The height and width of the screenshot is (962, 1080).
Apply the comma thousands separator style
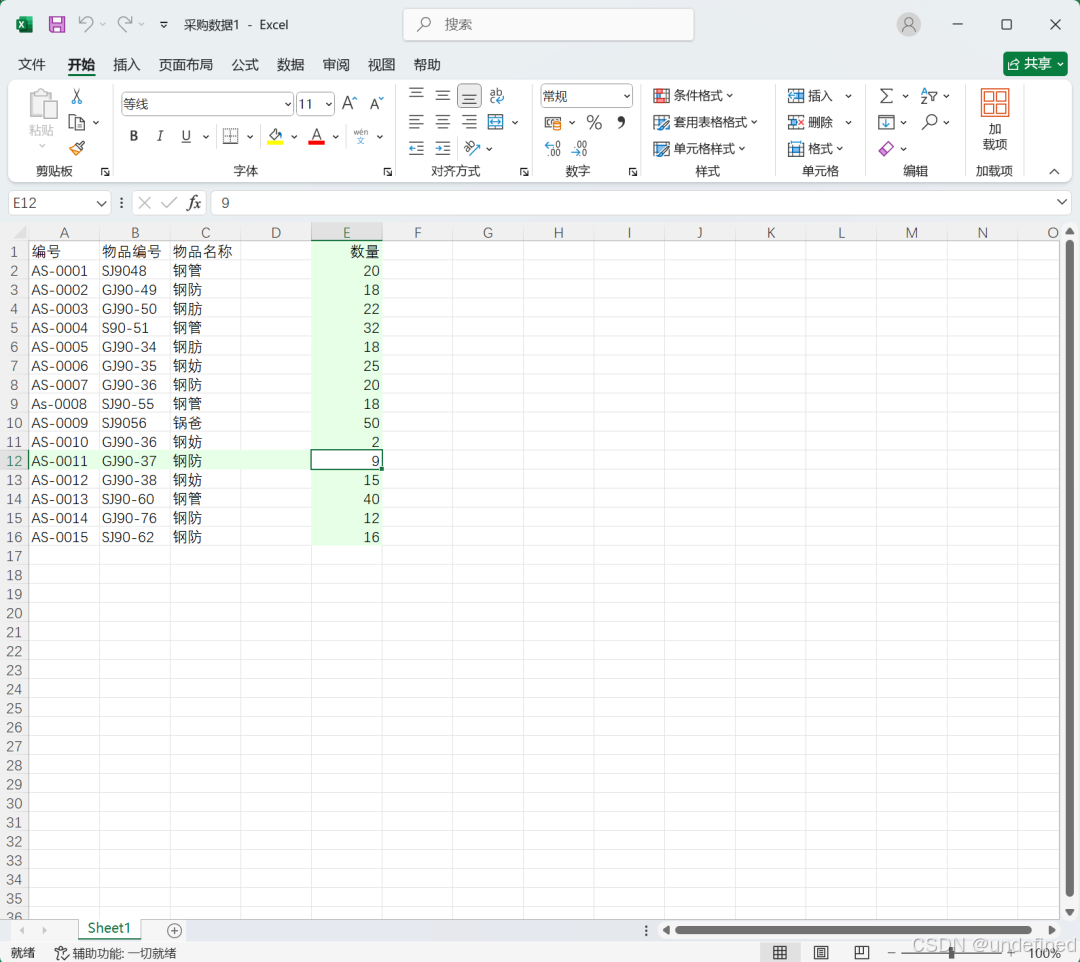[620, 122]
